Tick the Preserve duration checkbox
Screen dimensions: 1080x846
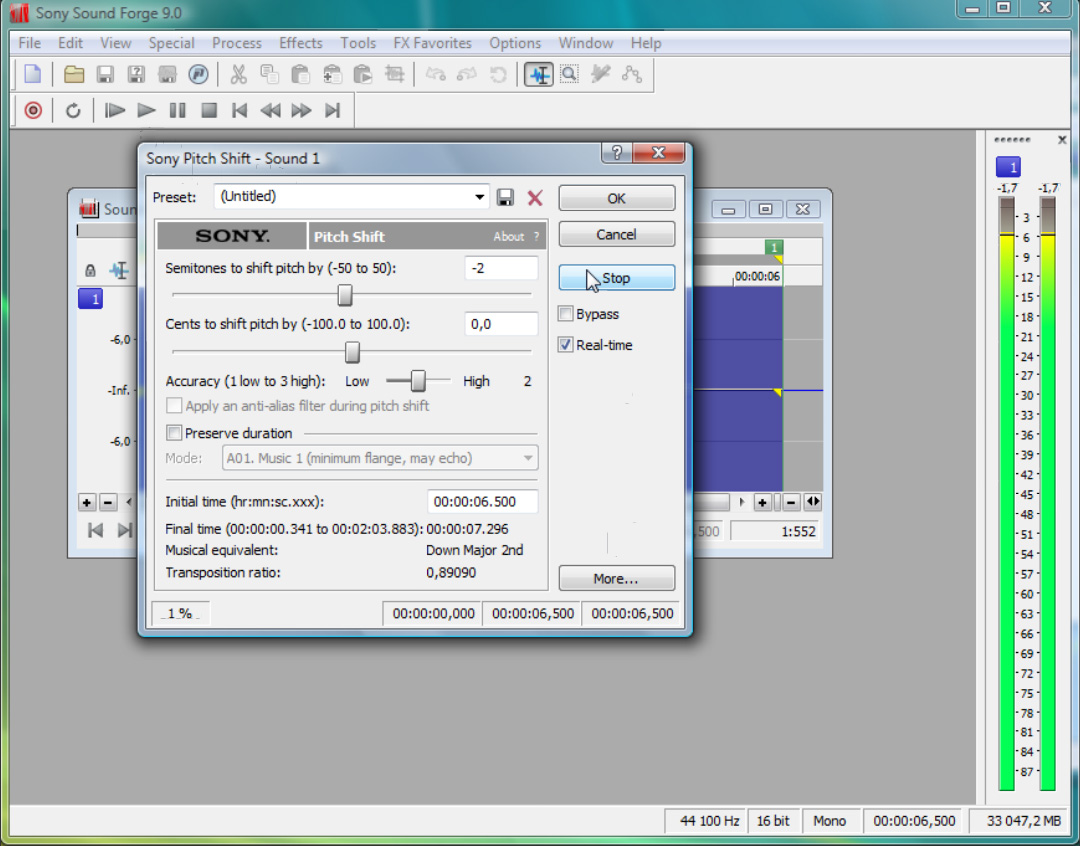click(x=175, y=434)
